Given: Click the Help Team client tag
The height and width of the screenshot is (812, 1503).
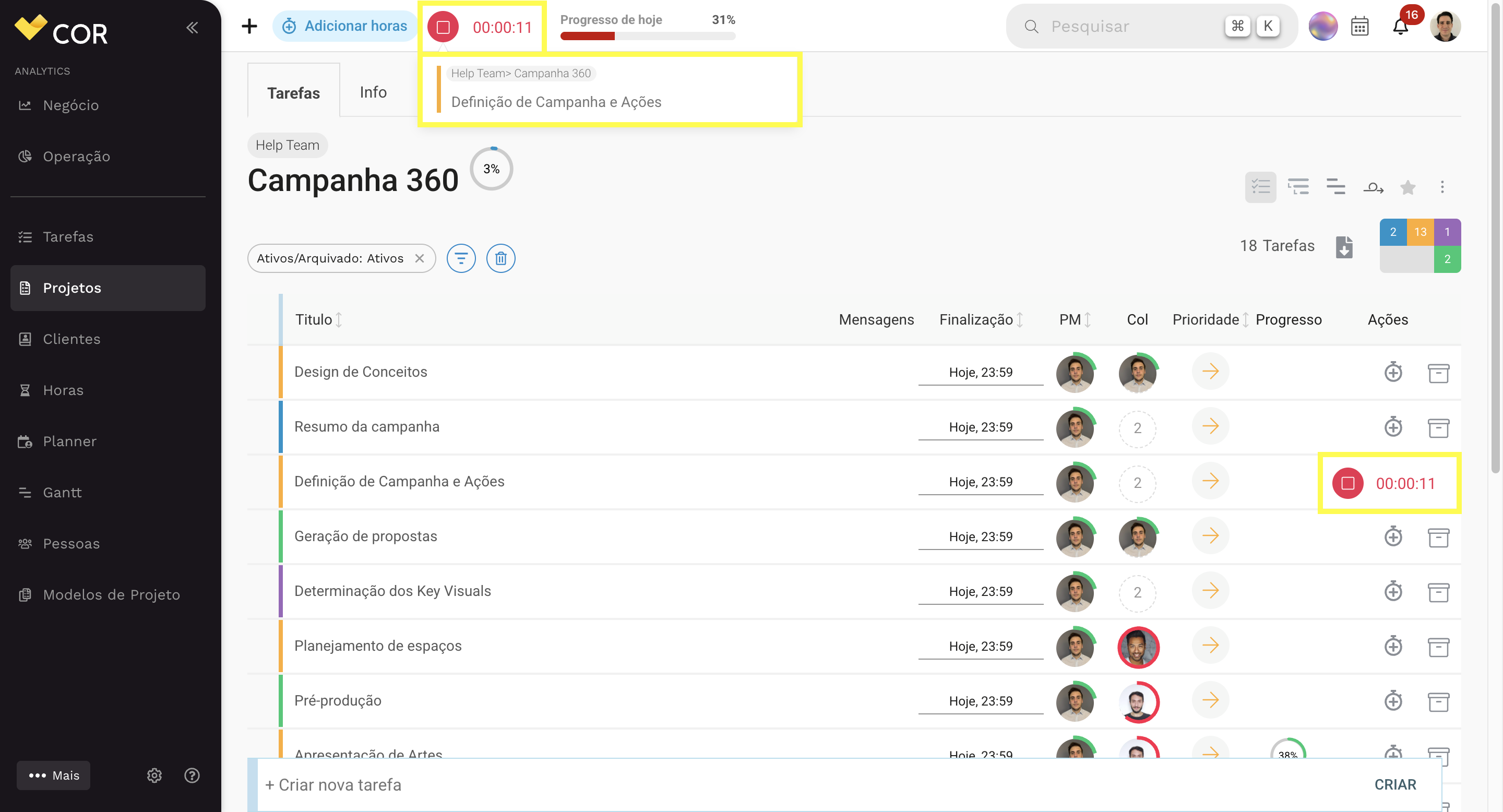Looking at the screenshot, I should click(288, 145).
